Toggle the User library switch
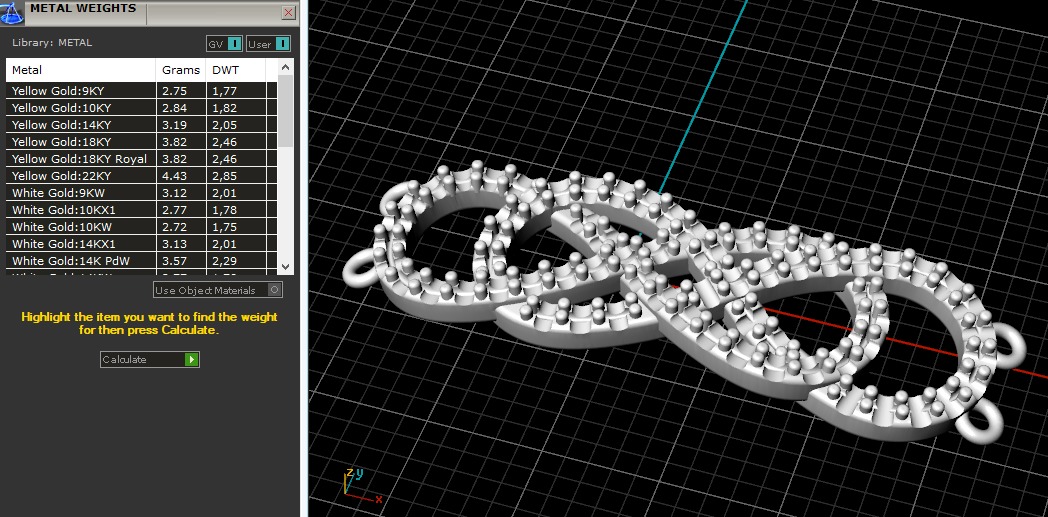 pyautogui.click(x=268, y=44)
